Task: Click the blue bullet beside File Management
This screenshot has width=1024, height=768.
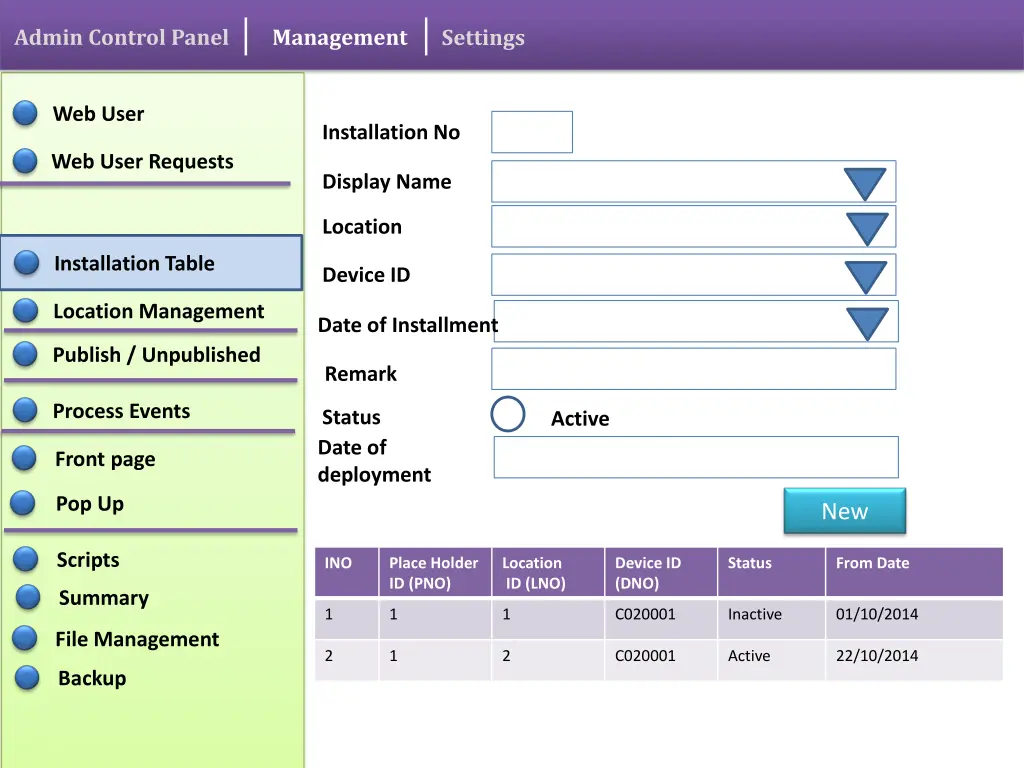Action: (x=26, y=638)
